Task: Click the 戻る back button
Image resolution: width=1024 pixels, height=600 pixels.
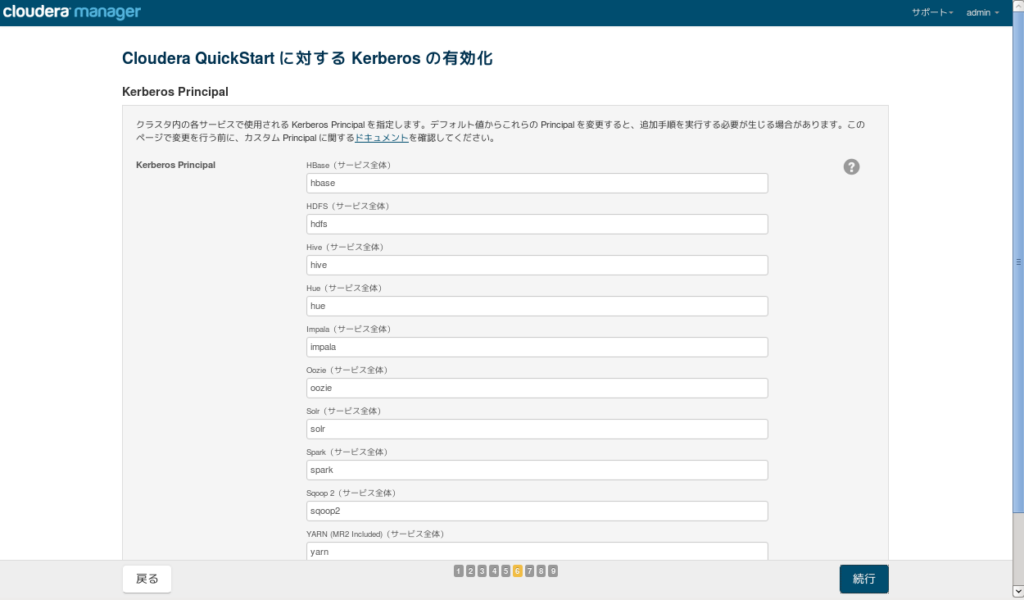Action: pyautogui.click(x=147, y=579)
